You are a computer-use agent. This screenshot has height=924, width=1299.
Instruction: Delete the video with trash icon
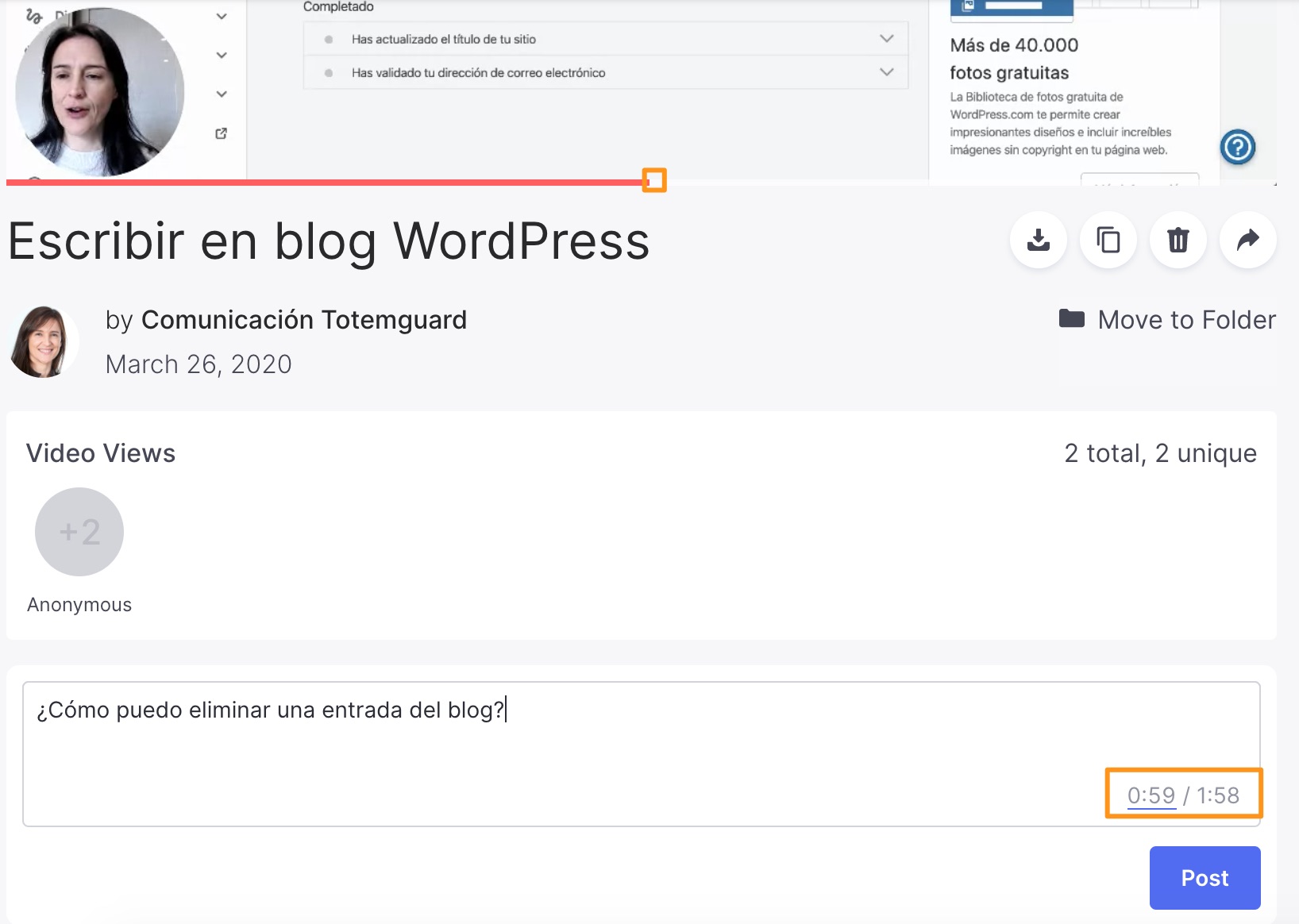(x=1178, y=240)
